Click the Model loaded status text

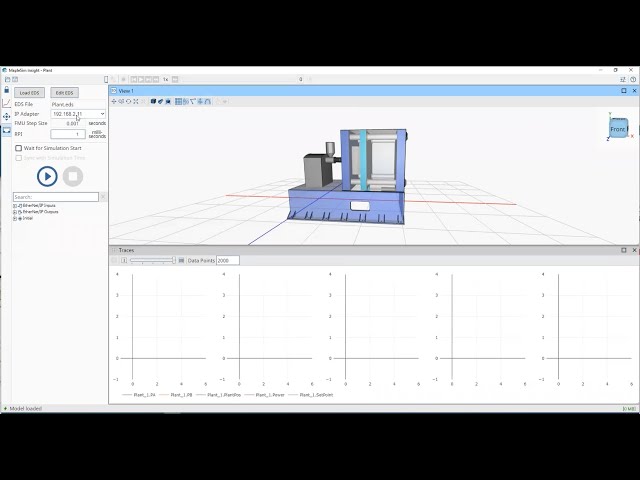point(25,408)
